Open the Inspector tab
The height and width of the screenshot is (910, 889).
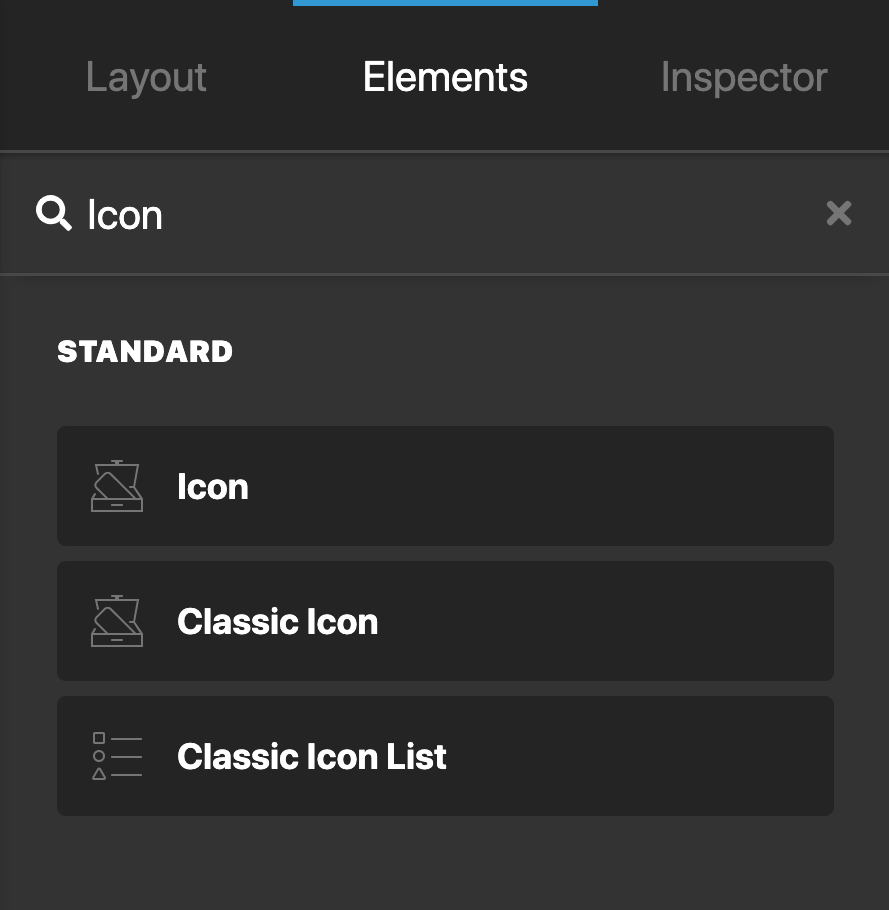point(744,76)
